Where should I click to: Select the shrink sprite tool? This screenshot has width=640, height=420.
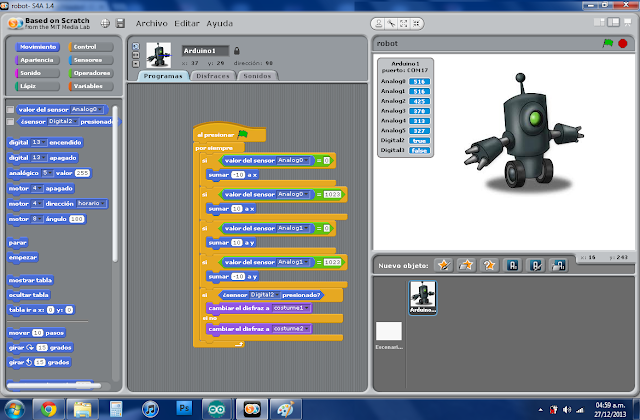click(x=416, y=24)
